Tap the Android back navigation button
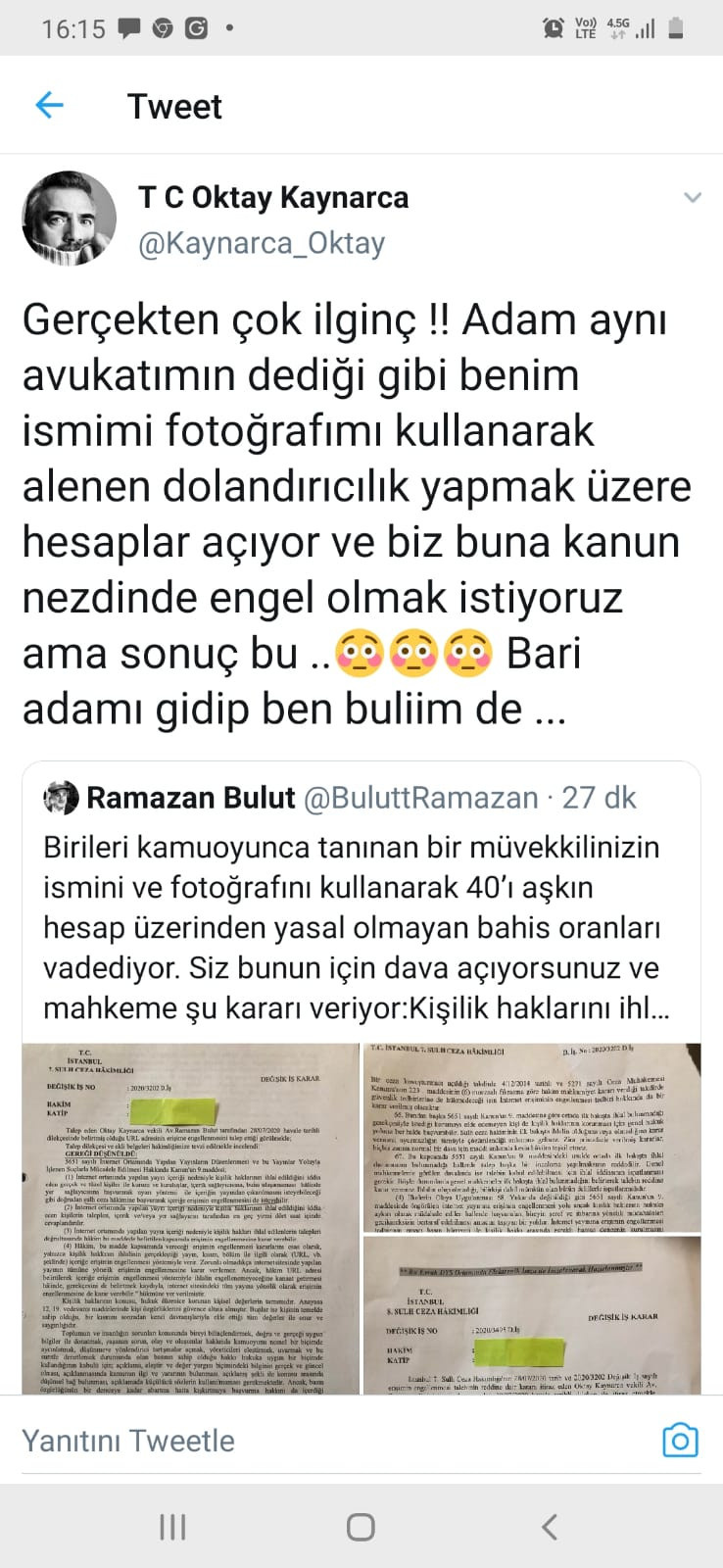Image resolution: width=723 pixels, height=1568 pixels. tap(550, 1526)
